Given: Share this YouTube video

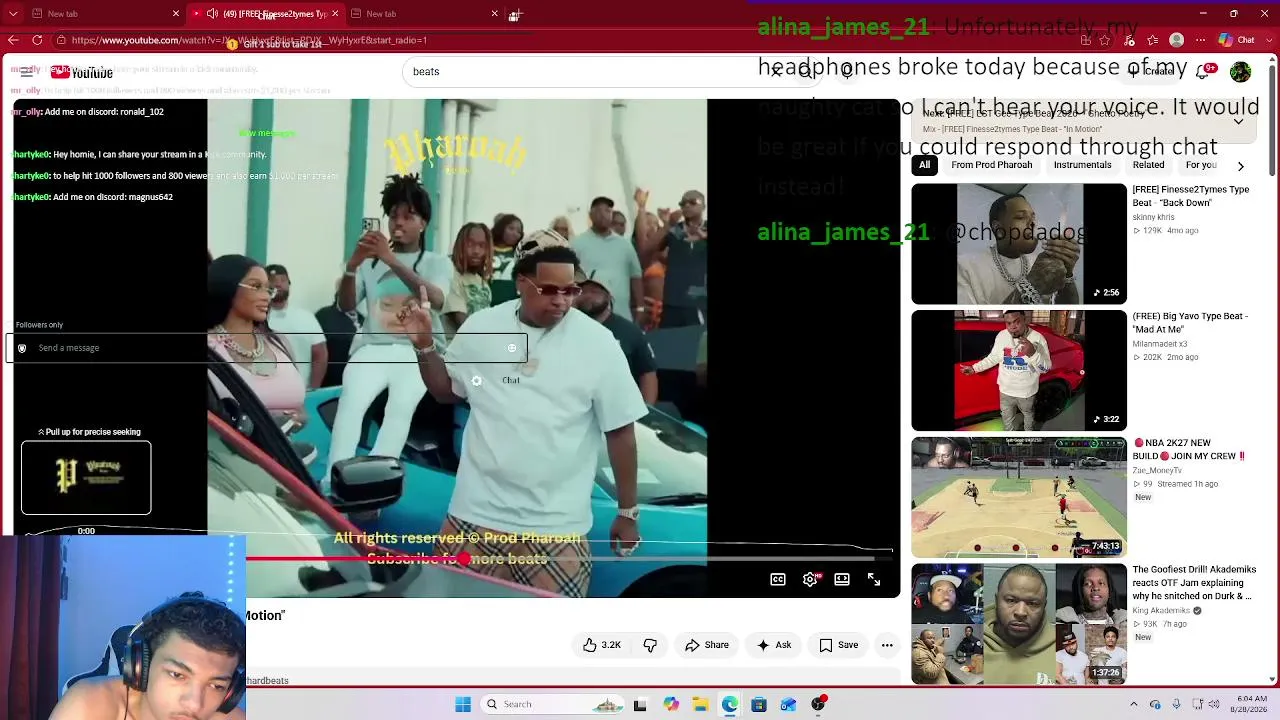Looking at the screenshot, I should [707, 645].
